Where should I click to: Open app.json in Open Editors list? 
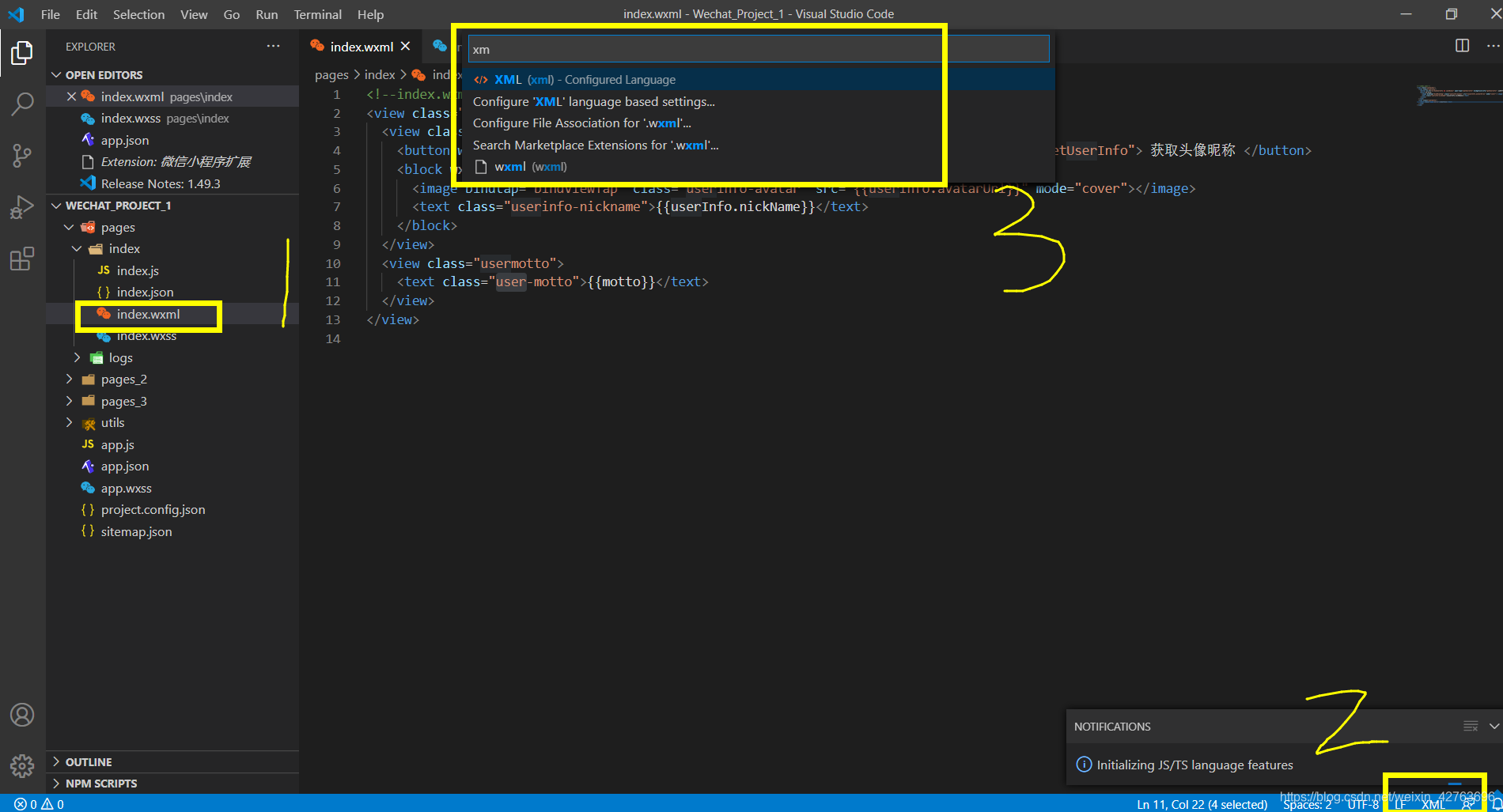172,140
